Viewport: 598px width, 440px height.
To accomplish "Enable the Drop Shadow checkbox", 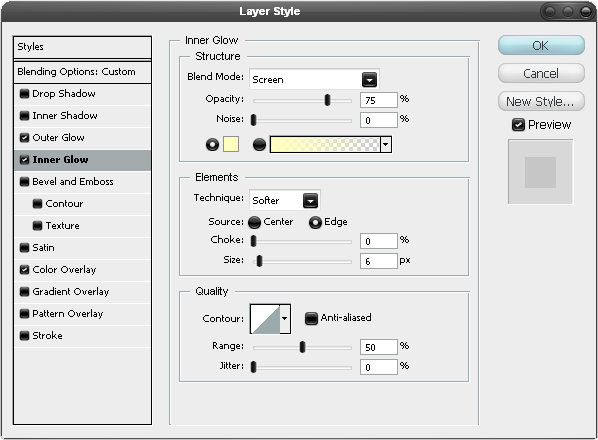I will click(x=24, y=94).
